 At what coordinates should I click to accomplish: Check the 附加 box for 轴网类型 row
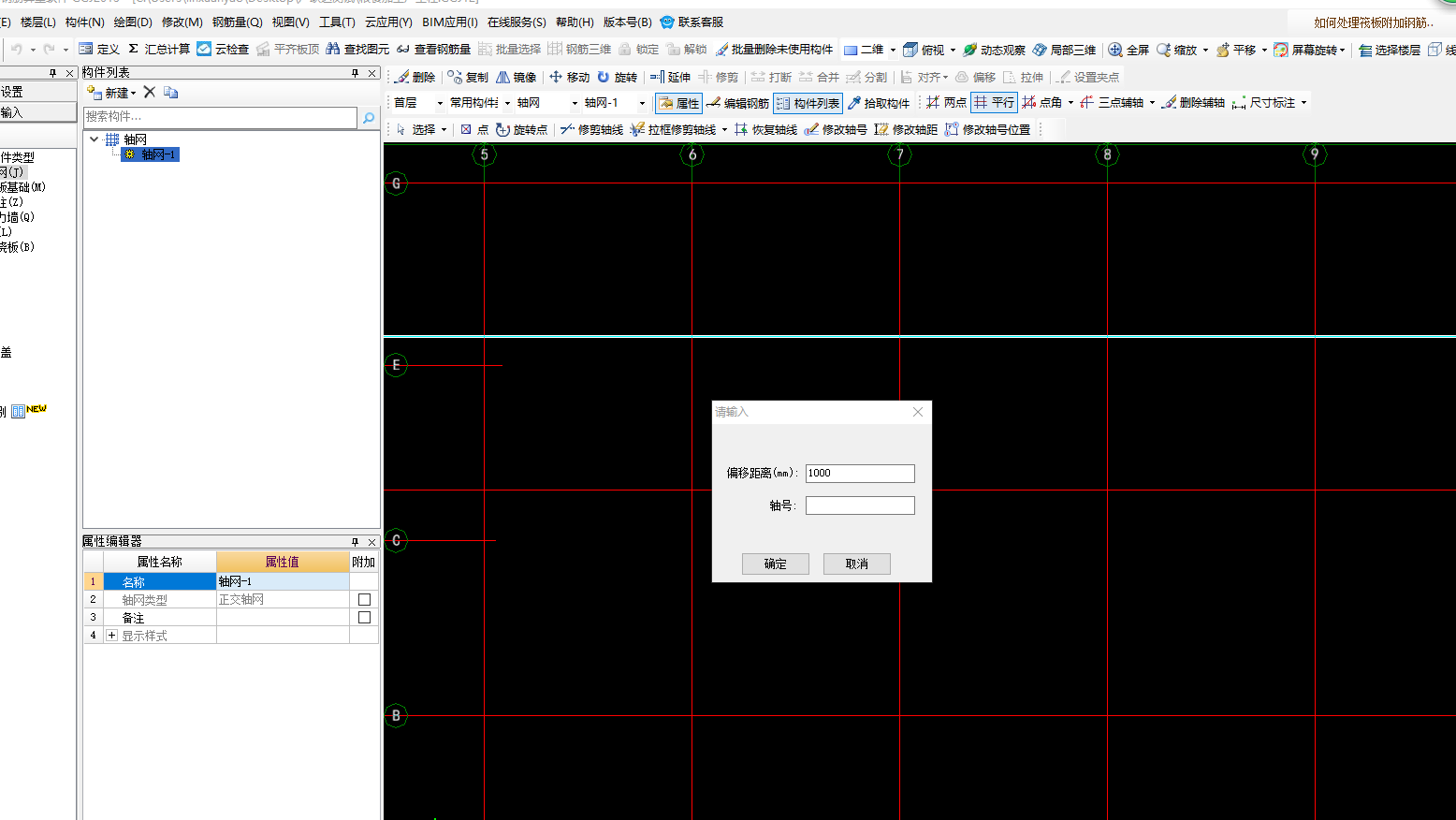pos(364,599)
